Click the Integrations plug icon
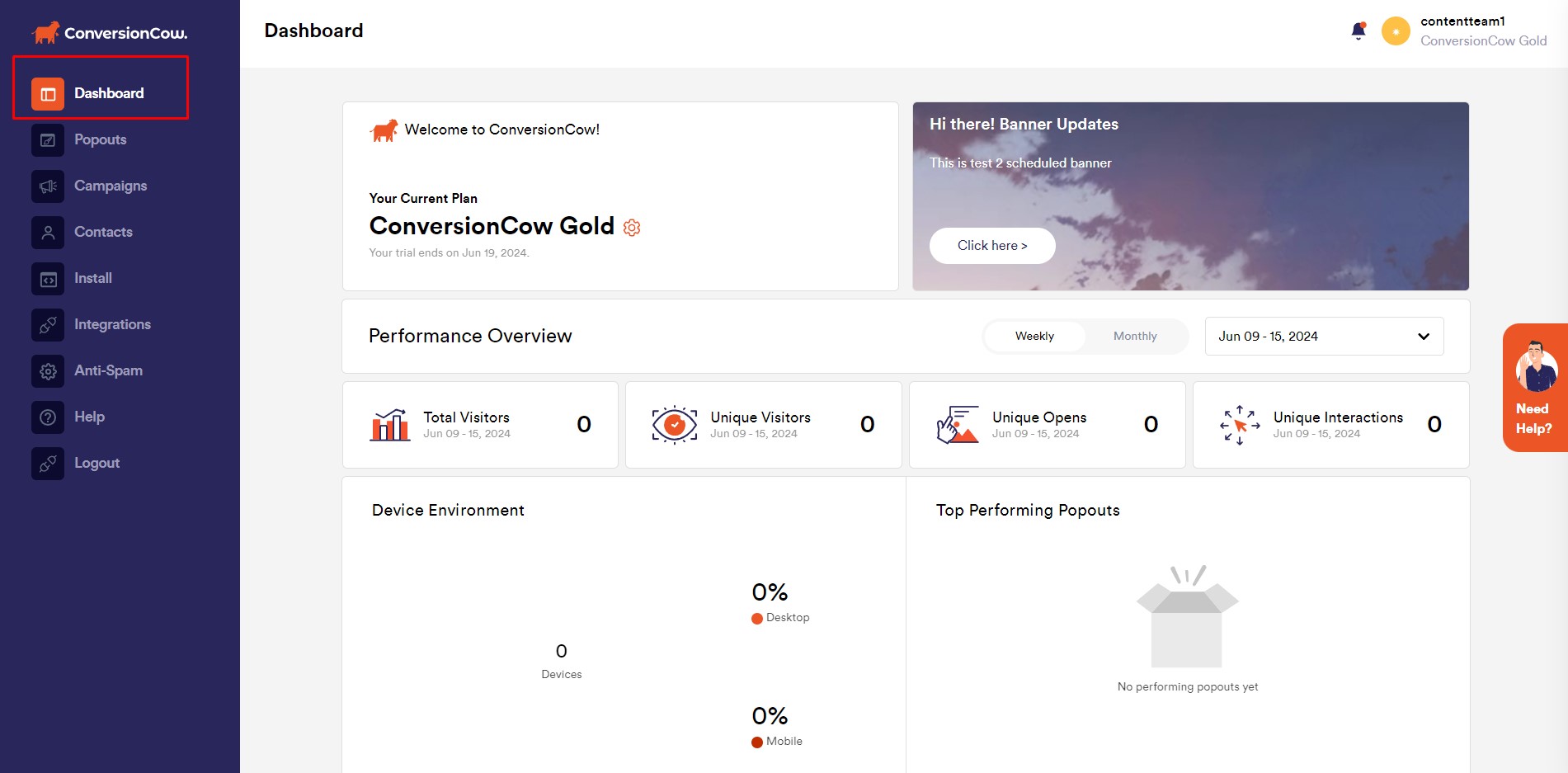The height and width of the screenshot is (773, 1568). (x=48, y=325)
